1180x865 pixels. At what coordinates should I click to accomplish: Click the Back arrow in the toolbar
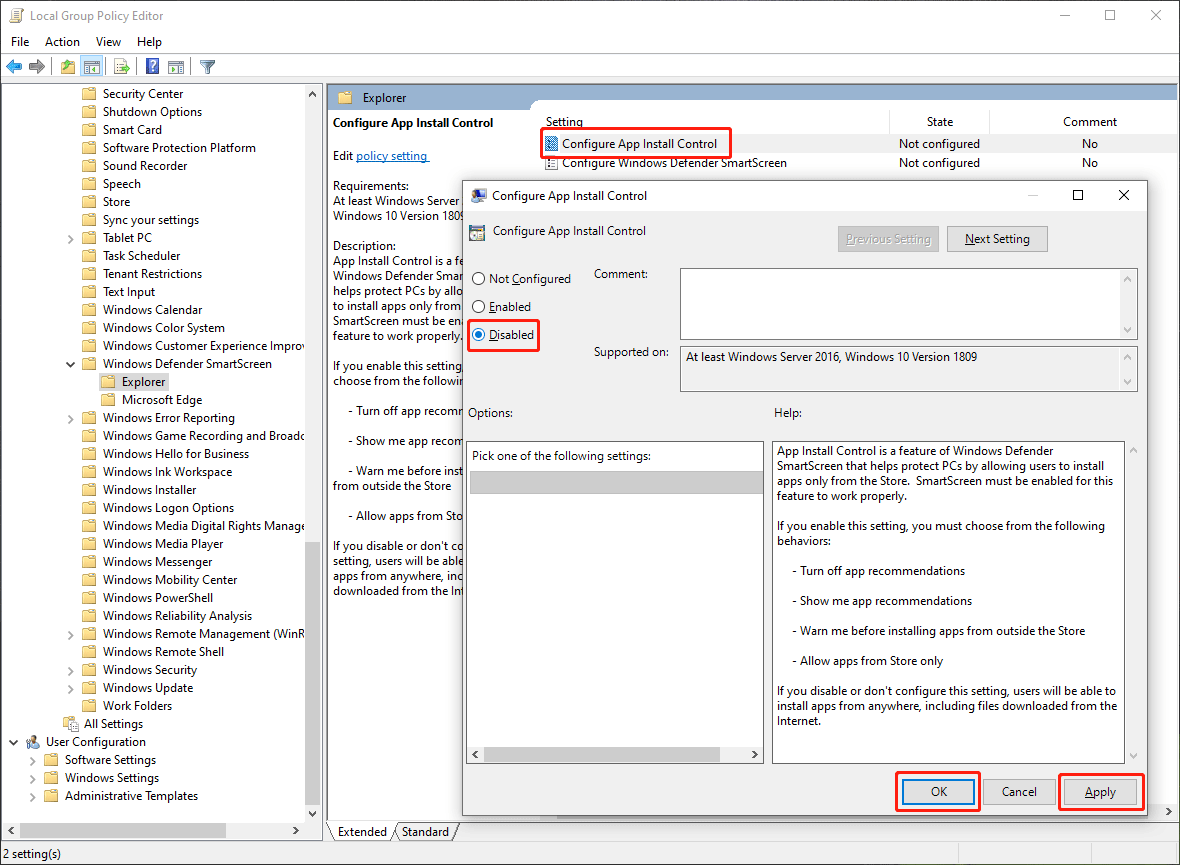coord(14,67)
